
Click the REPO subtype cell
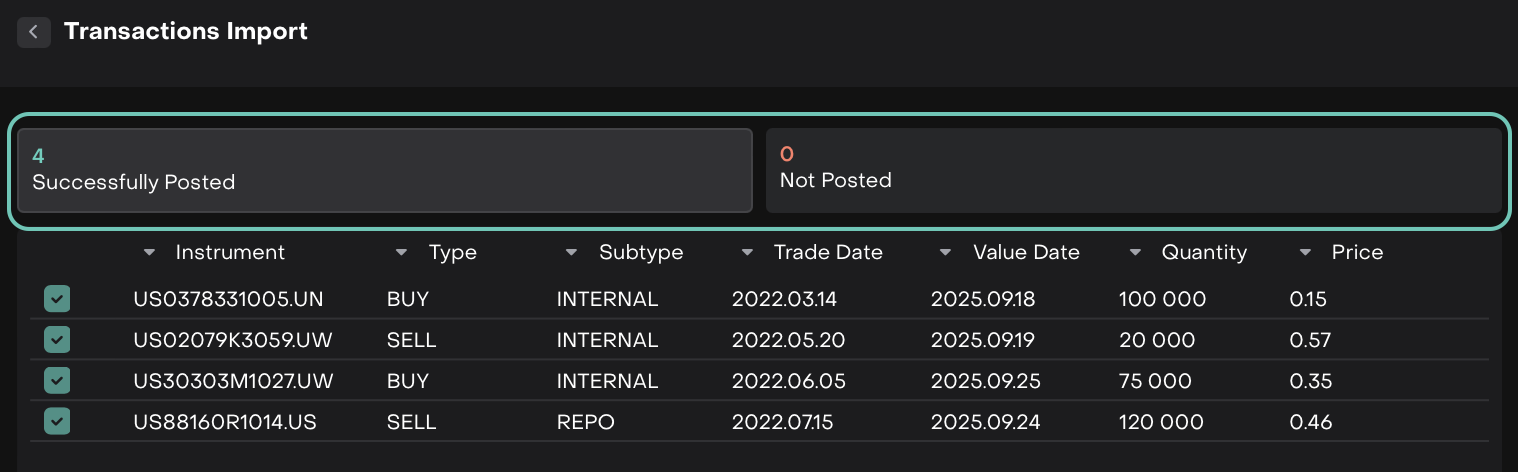pyautogui.click(x=585, y=423)
